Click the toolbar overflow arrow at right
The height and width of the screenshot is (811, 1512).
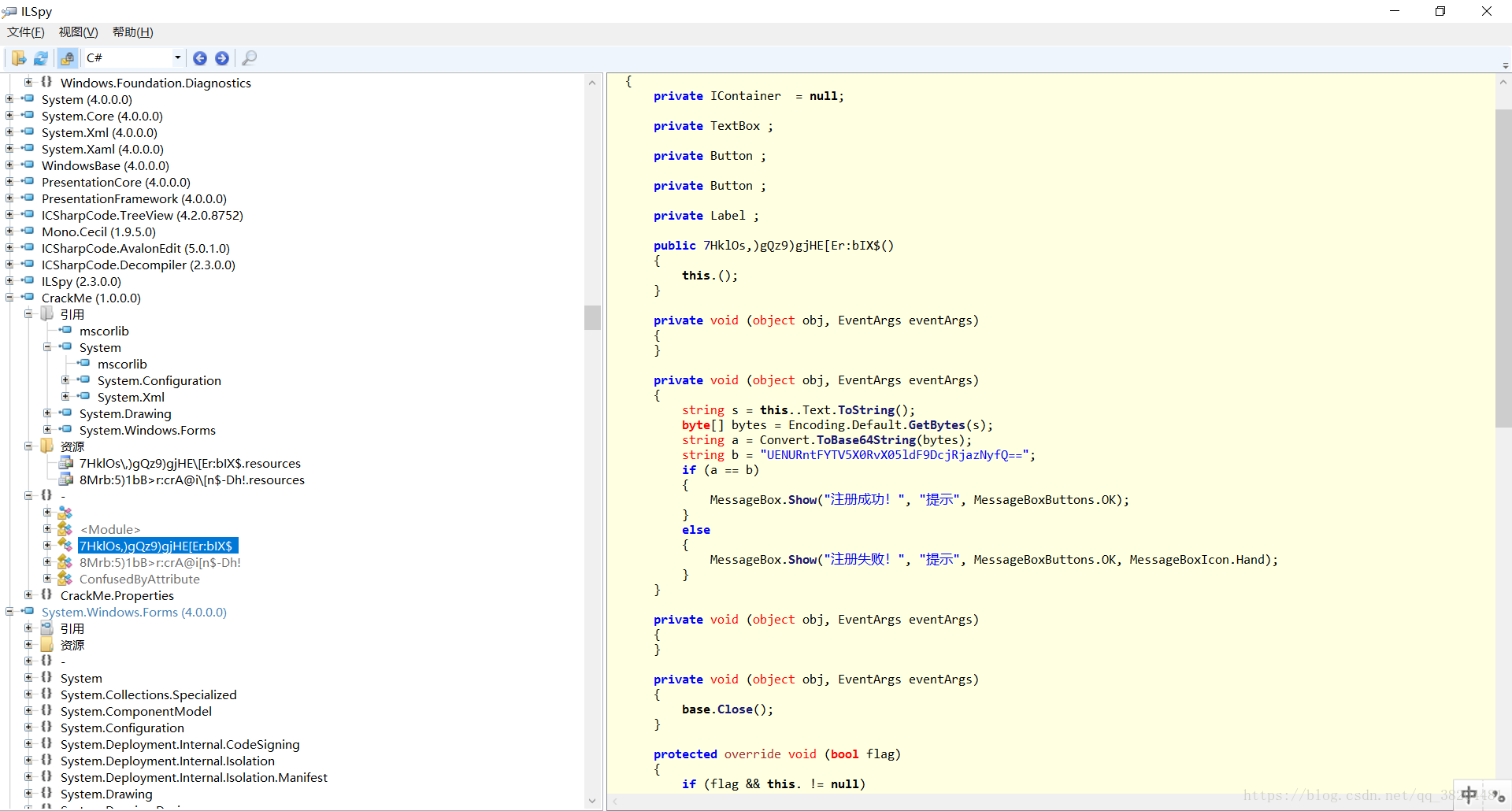1505,65
